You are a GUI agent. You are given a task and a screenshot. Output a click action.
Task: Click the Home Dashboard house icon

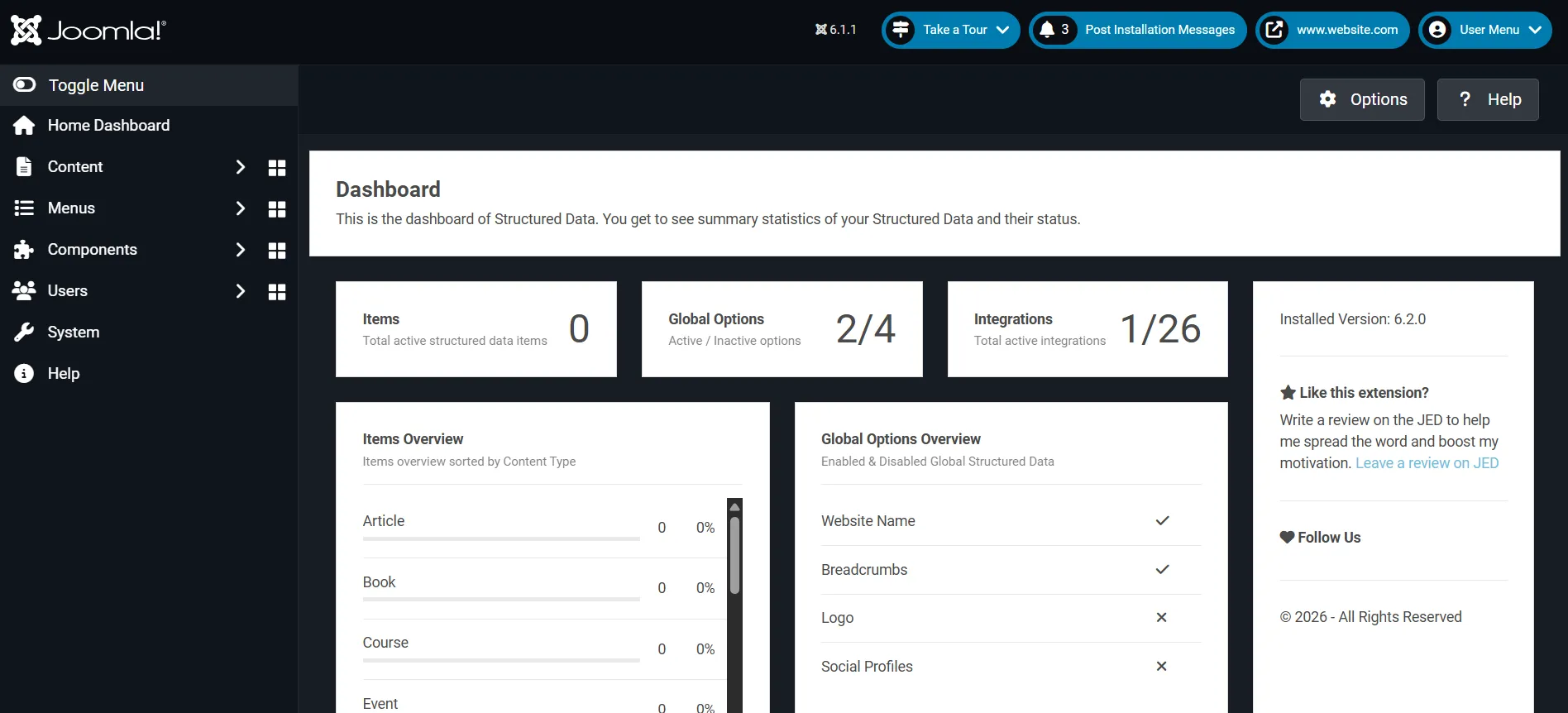pyautogui.click(x=24, y=125)
